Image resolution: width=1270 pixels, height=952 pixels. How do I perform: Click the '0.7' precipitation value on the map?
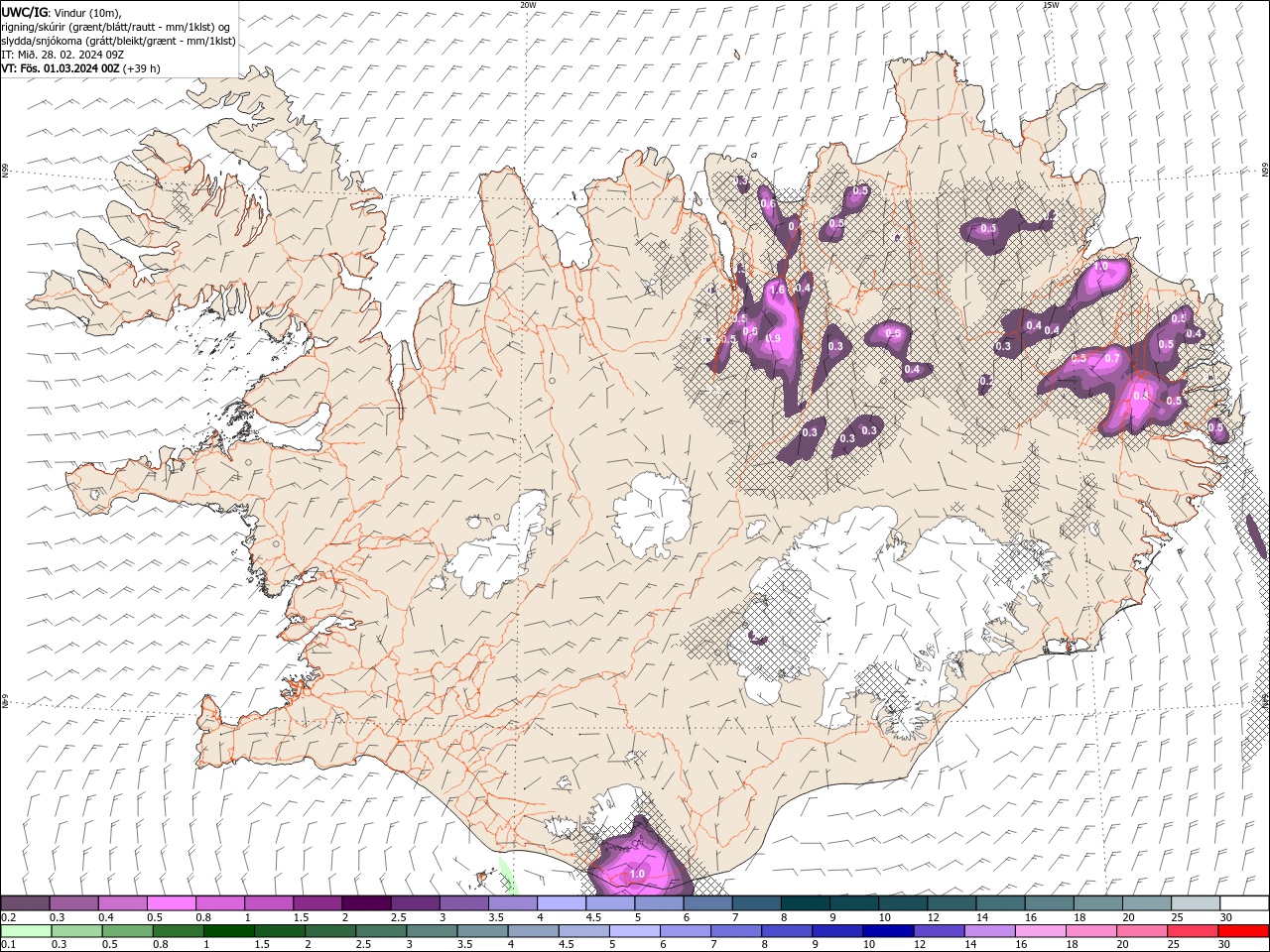[1112, 358]
